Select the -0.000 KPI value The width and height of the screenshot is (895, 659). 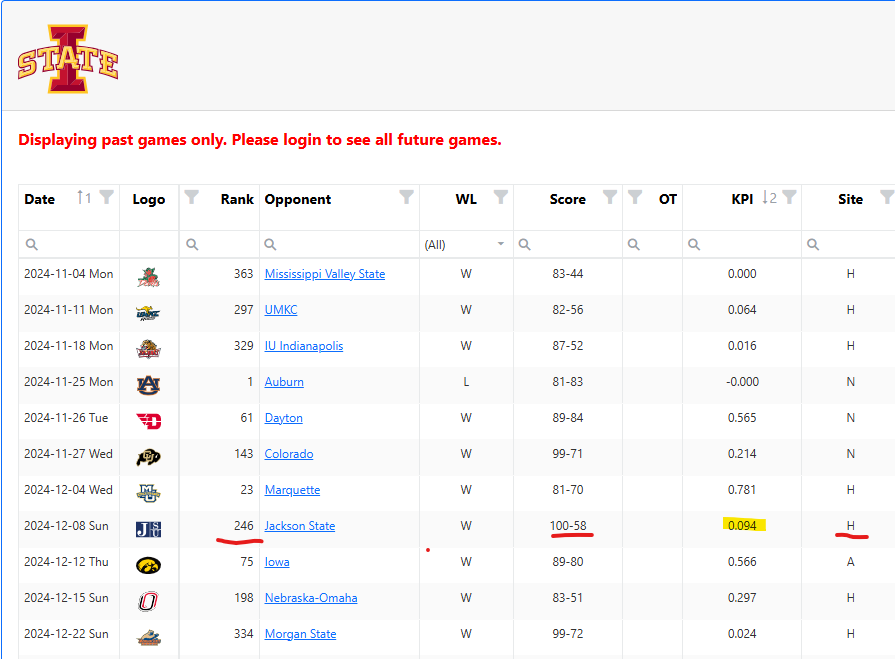(x=743, y=382)
